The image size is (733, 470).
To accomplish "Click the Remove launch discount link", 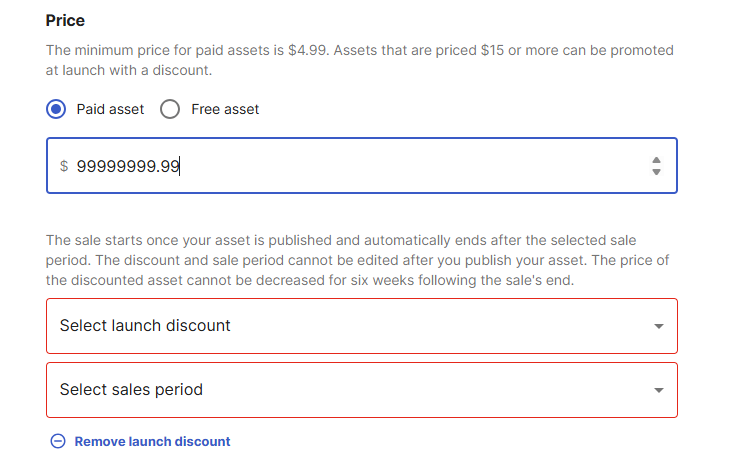I will [152, 441].
